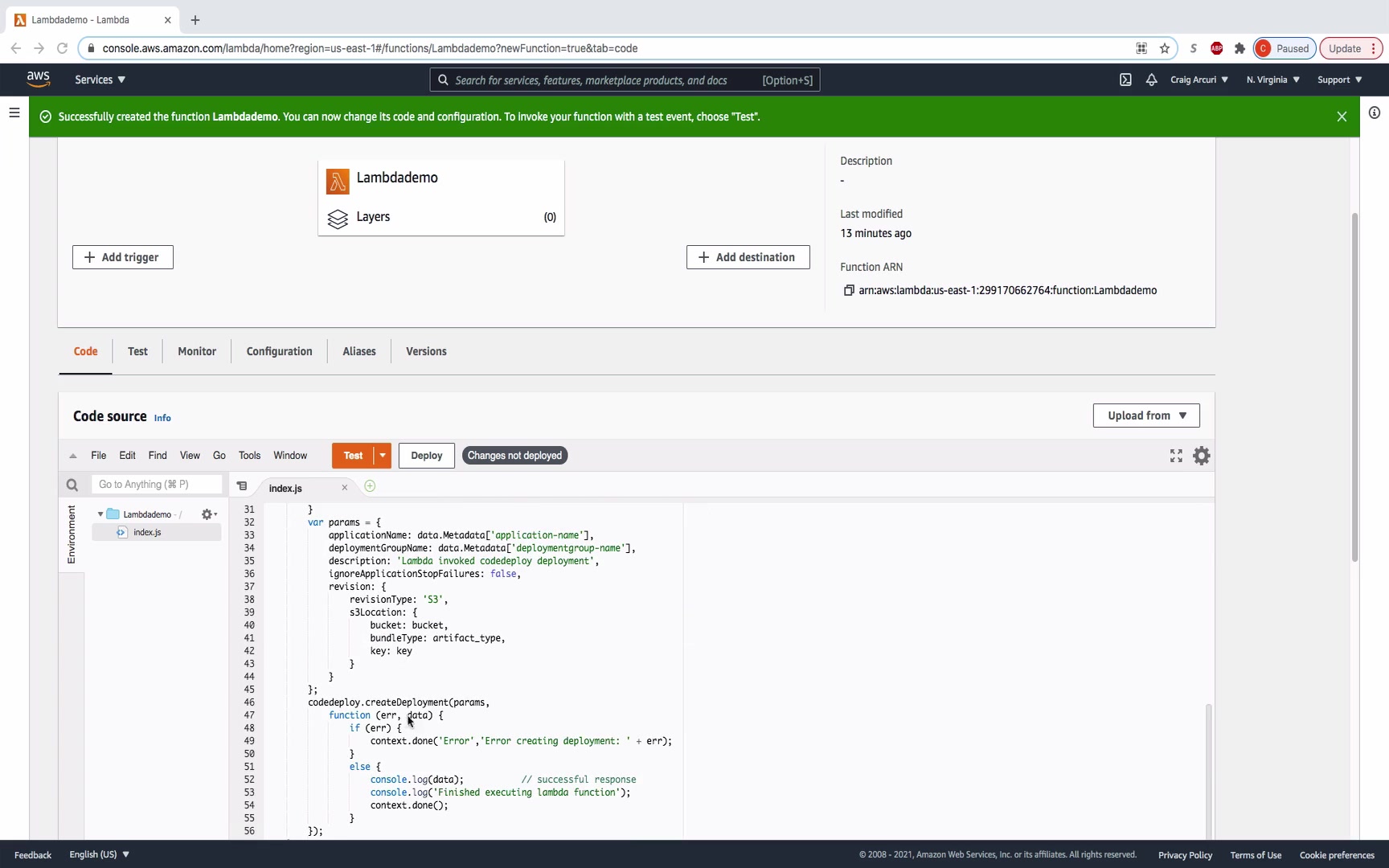Viewport: 1389px width, 868px height.
Task: Change the English (US) language selector
Action: pos(100,854)
